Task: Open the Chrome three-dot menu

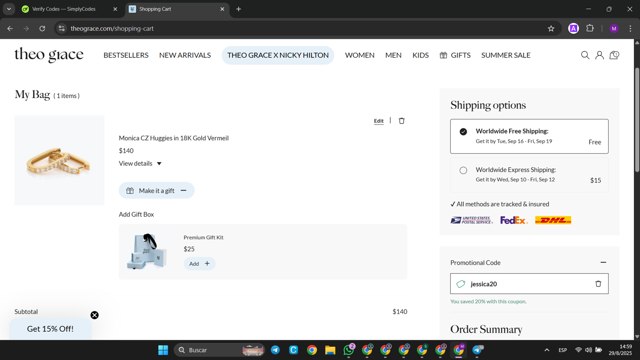Action: (x=630, y=29)
